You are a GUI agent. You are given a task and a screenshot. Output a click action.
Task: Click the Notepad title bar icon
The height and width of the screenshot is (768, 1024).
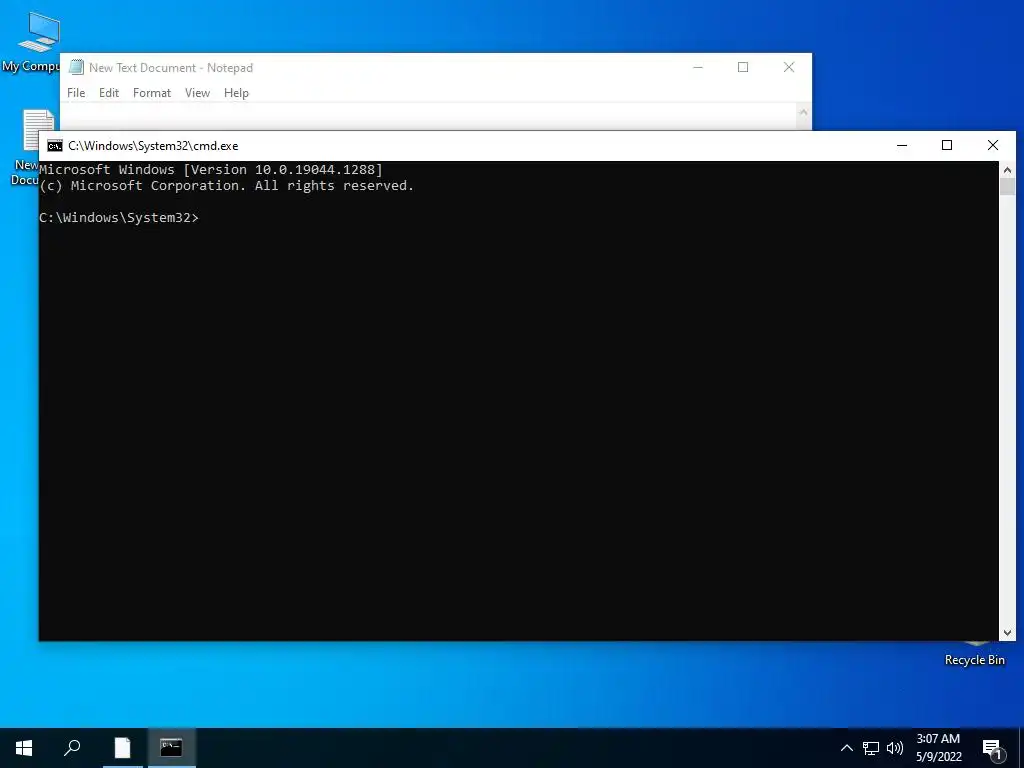point(76,67)
